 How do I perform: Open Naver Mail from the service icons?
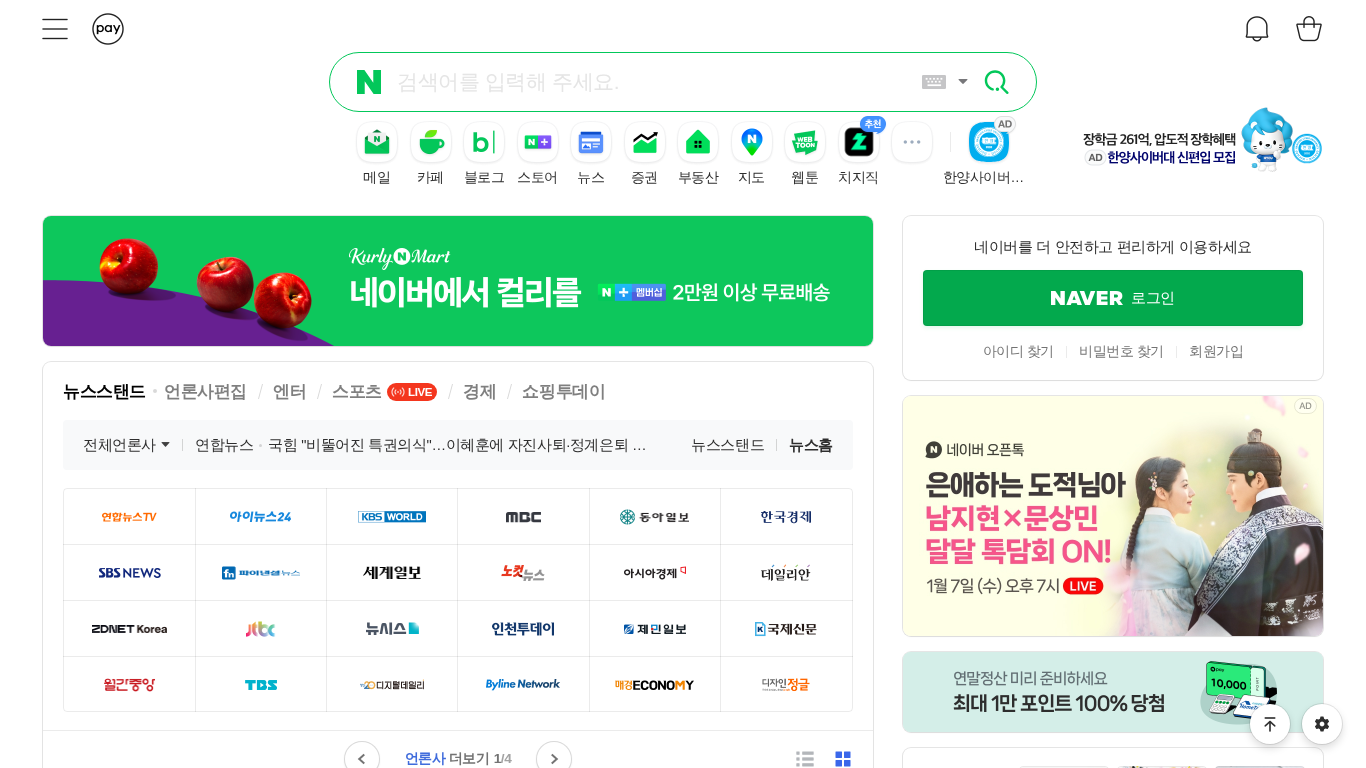click(377, 142)
